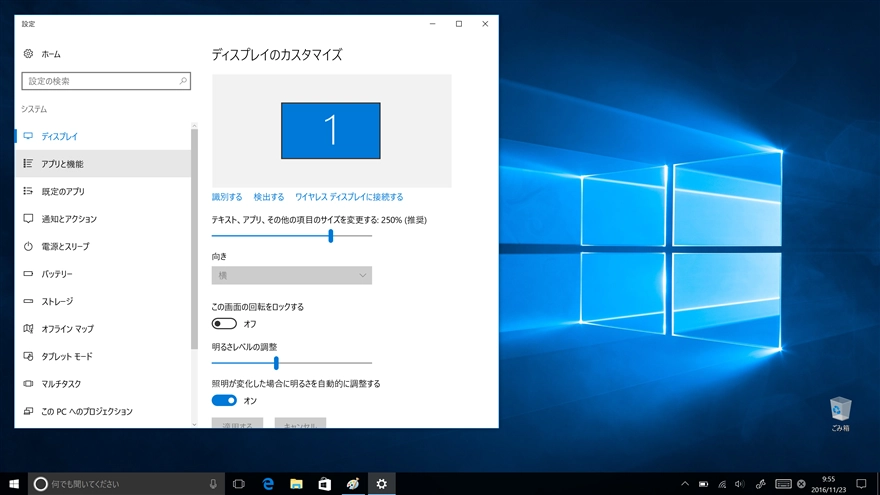Launch Microsoft Edge from taskbar

point(268,484)
